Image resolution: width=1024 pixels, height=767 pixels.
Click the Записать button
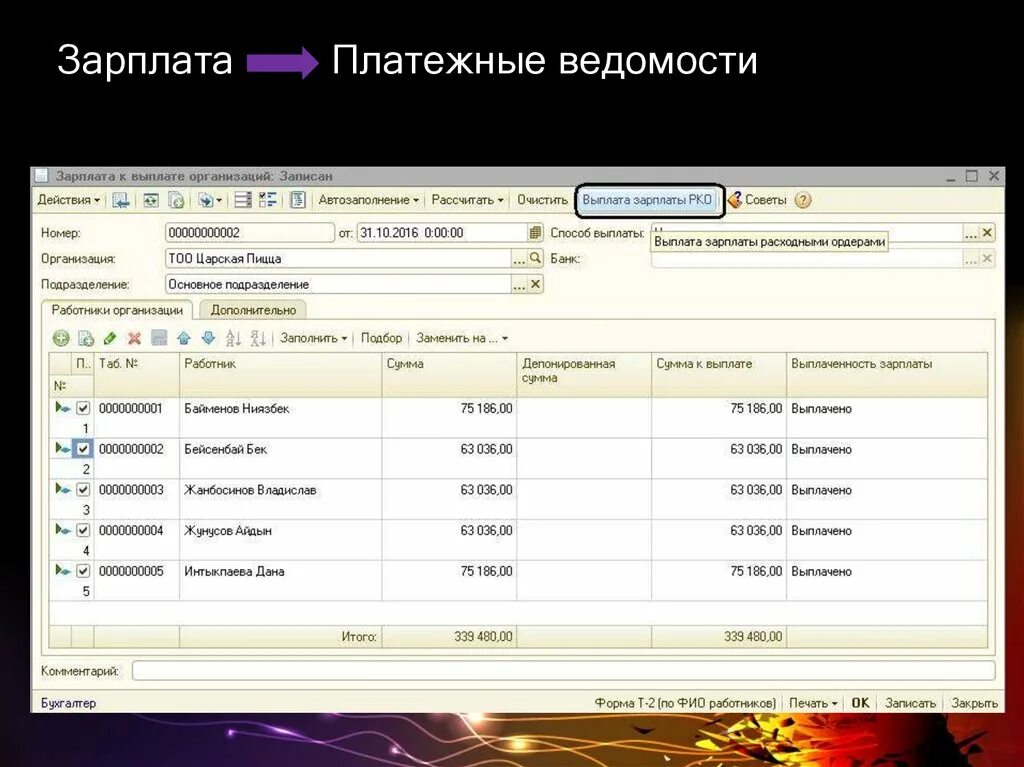click(910, 703)
